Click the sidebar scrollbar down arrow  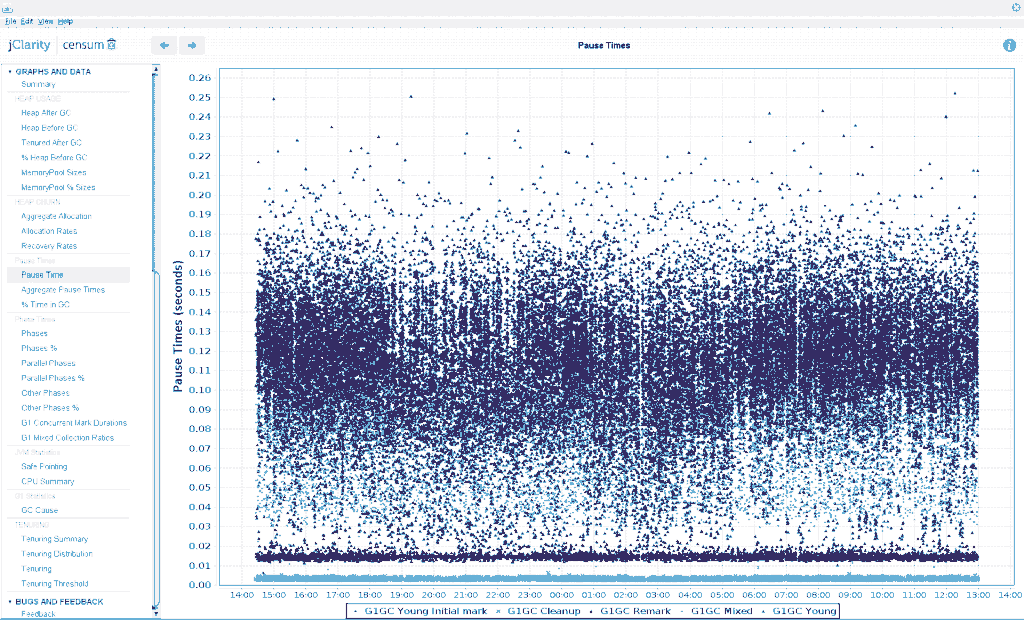point(155,613)
